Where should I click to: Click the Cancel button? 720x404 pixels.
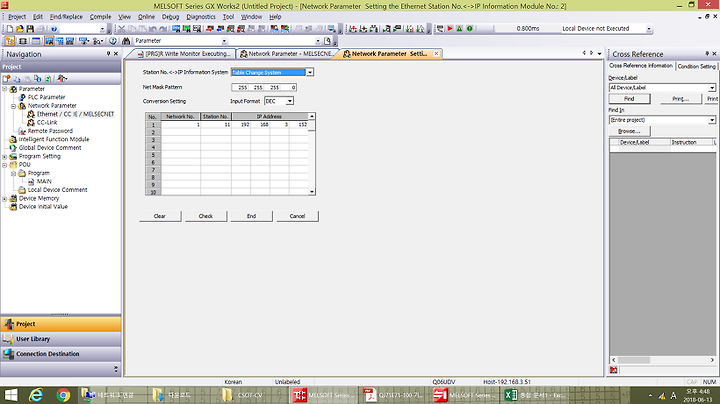pyautogui.click(x=297, y=216)
